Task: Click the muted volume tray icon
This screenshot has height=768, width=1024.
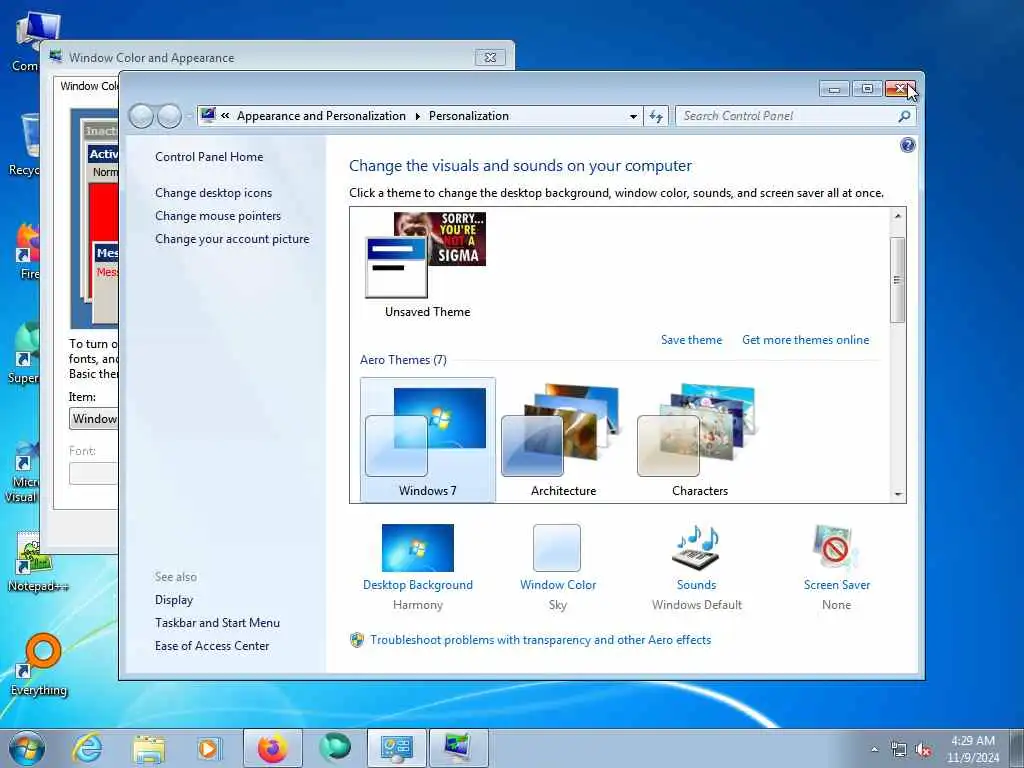Action: pyautogui.click(x=923, y=750)
